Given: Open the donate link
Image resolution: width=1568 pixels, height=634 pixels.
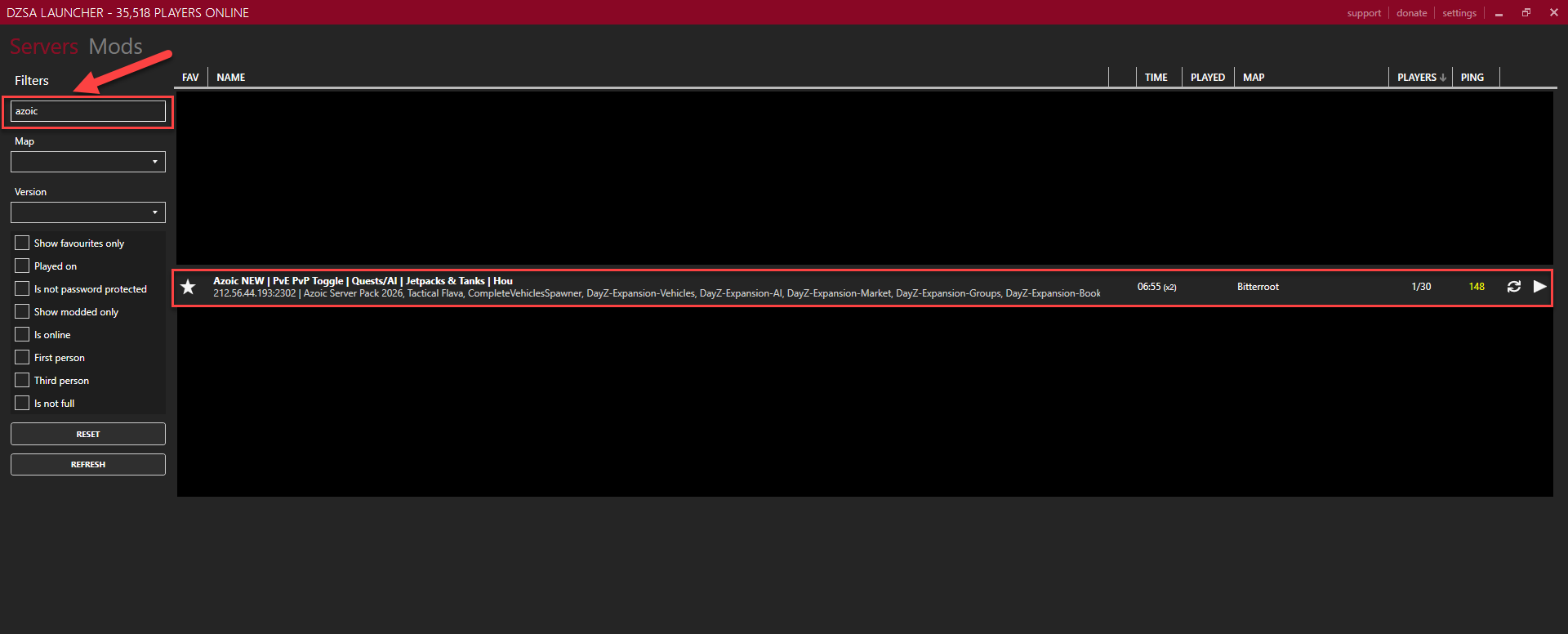Looking at the screenshot, I should [1412, 13].
